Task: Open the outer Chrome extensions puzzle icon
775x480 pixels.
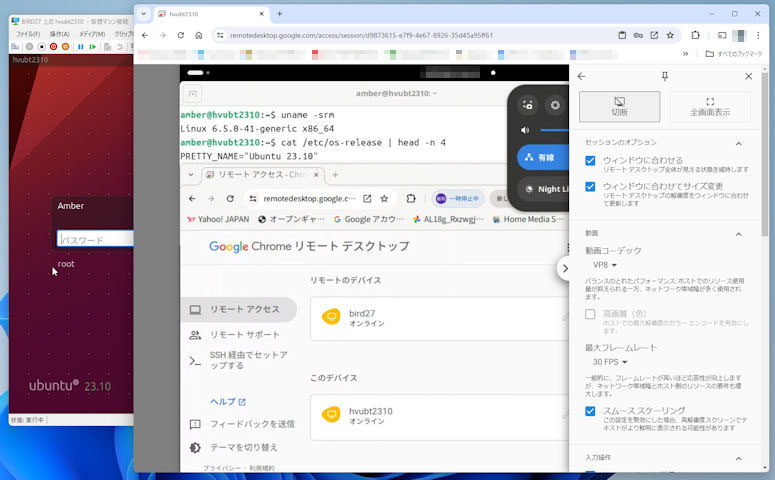Action: [x=695, y=35]
